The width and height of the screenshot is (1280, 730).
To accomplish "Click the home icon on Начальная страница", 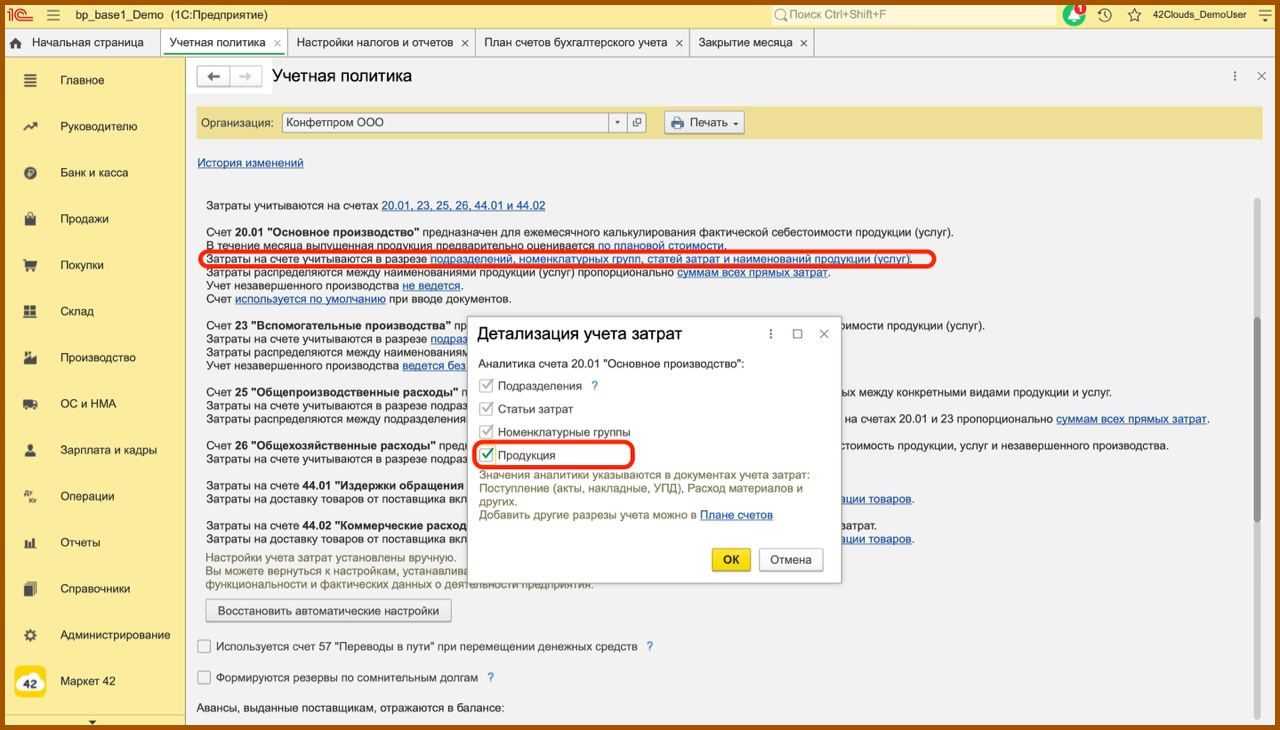I will point(15,43).
